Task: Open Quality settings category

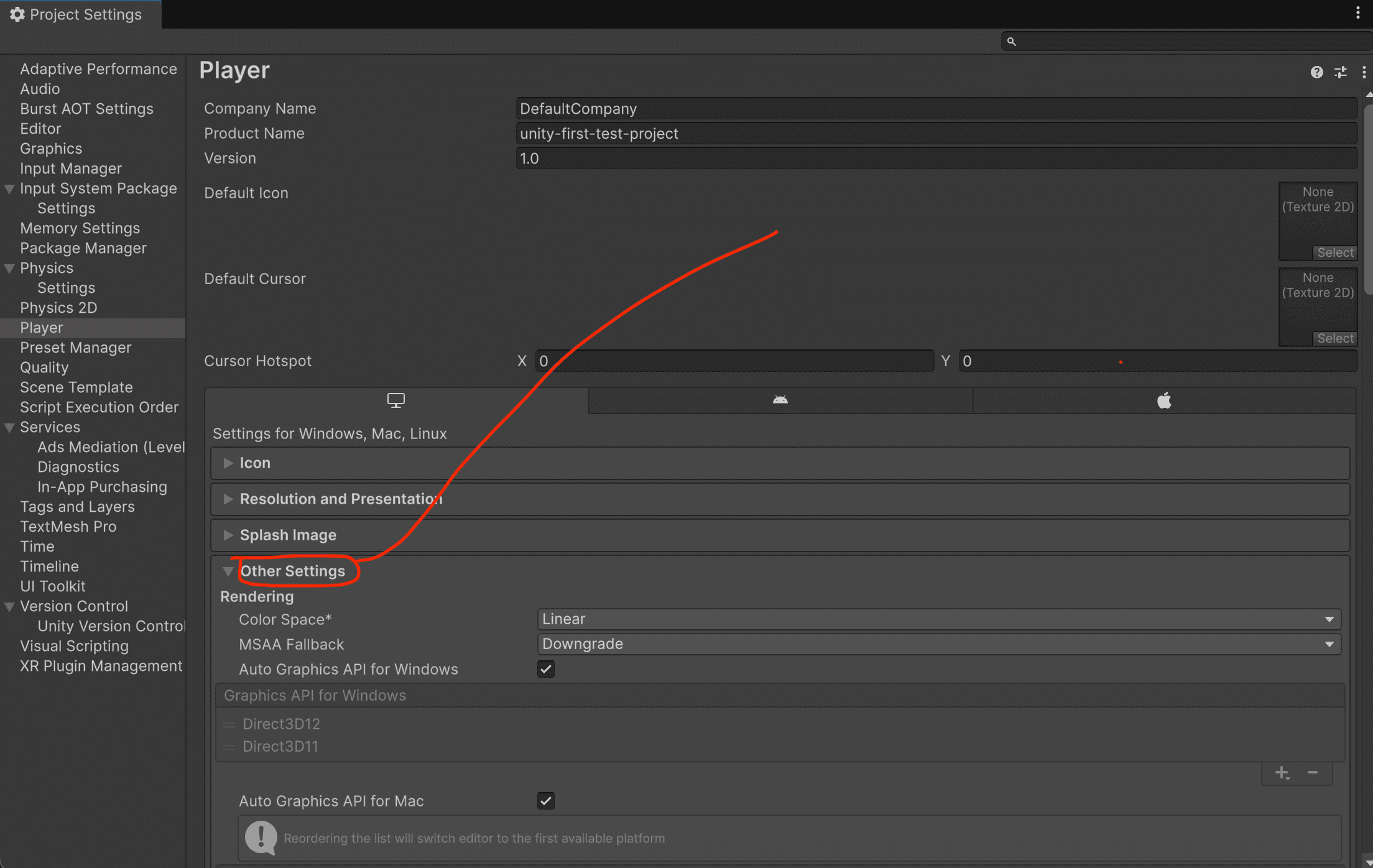Action: pos(44,367)
